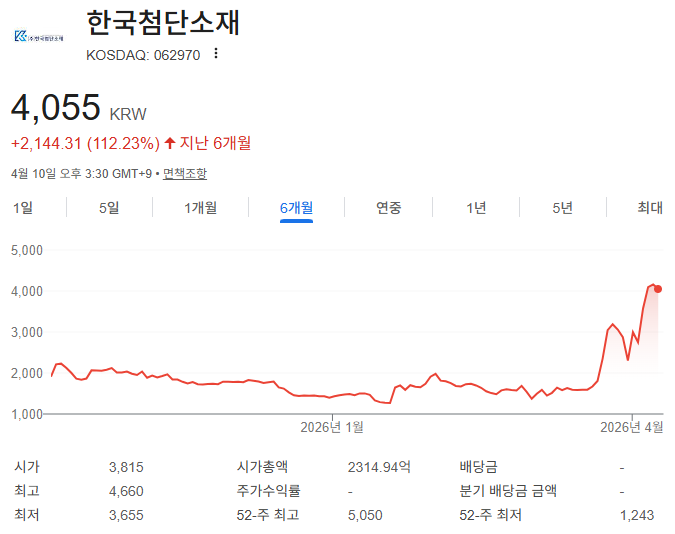The width and height of the screenshot is (675, 534).
Task: Click the 1,000 y-axis label
Action: coord(27,414)
